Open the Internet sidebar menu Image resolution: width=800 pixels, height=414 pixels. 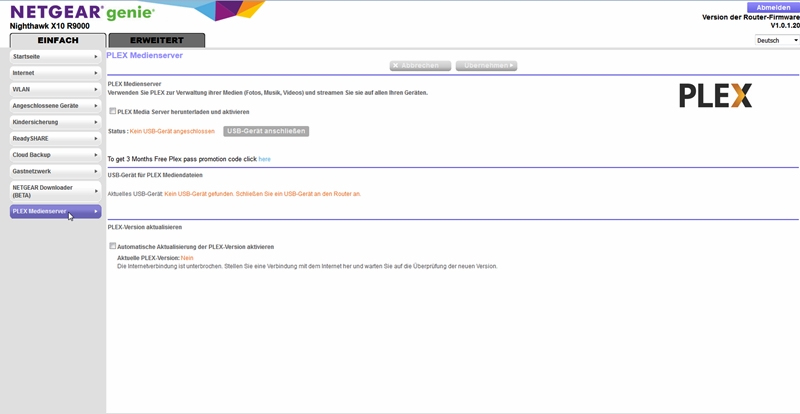tap(55, 73)
